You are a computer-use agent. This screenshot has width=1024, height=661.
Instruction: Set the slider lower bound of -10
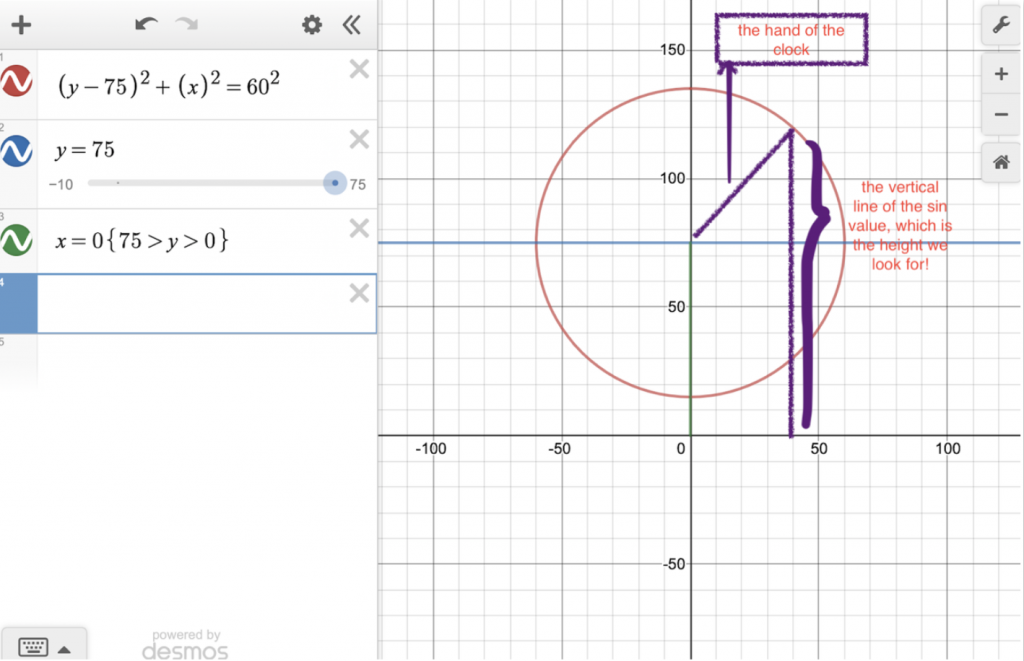[61, 184]
